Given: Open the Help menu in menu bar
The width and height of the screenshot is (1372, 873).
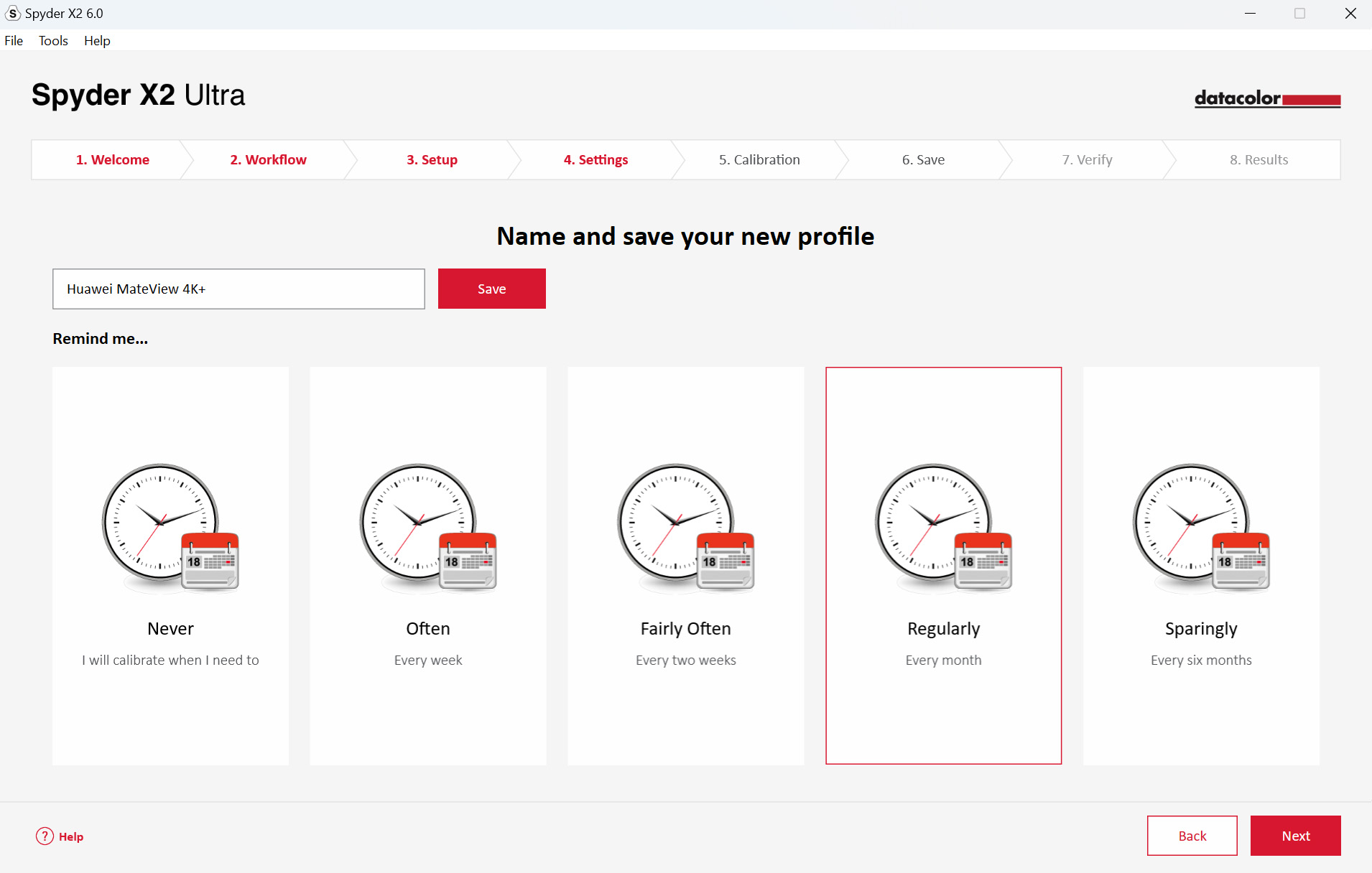Looking at the screenshot, I should [x=97, y=41].
